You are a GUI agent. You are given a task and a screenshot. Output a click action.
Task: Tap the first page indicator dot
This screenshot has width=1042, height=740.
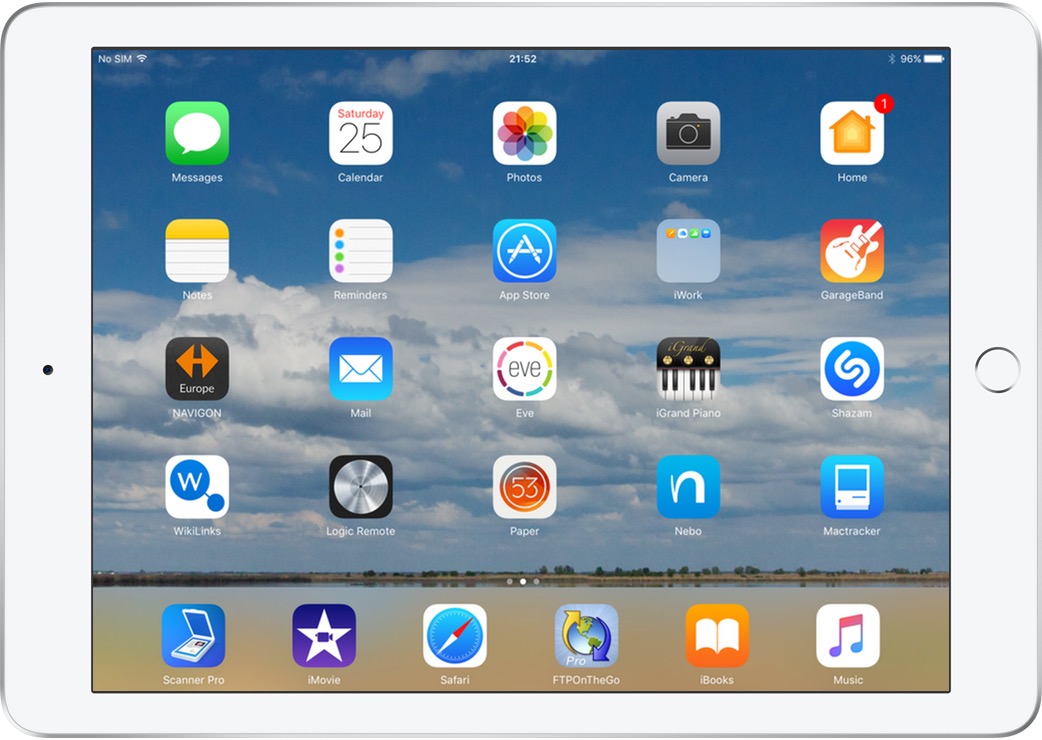[510, 581]
